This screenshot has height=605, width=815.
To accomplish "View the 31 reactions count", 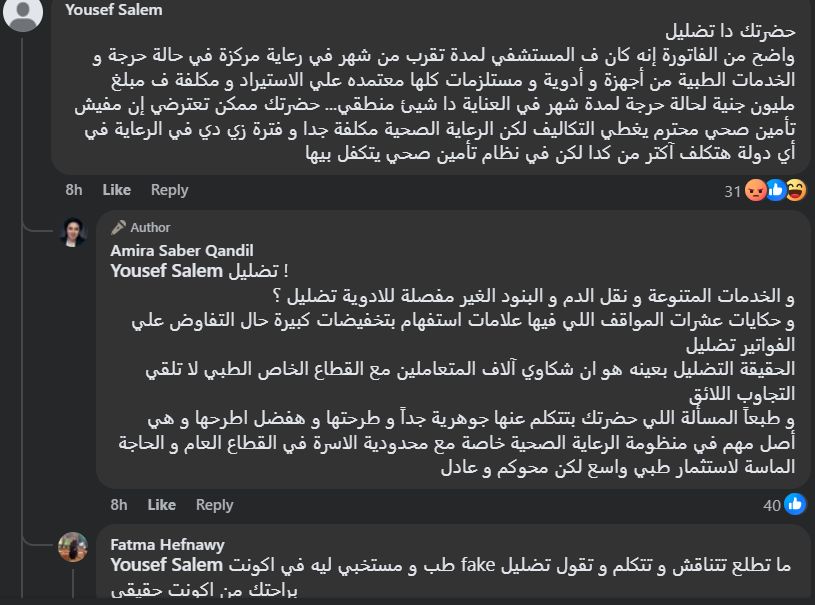I will 732,190.
